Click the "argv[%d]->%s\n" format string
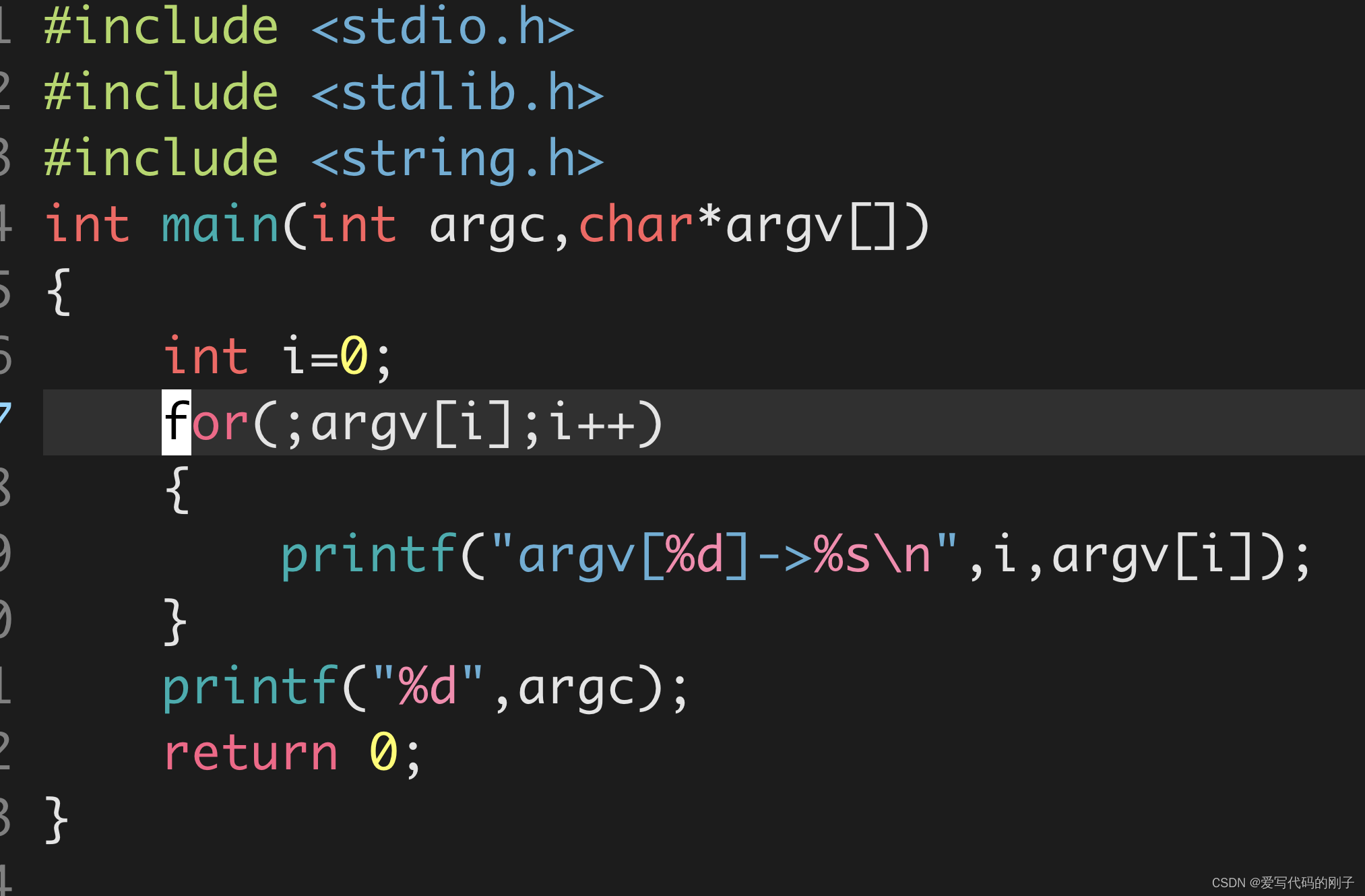This screenshot has width=1365, height=896. [724, 556]
